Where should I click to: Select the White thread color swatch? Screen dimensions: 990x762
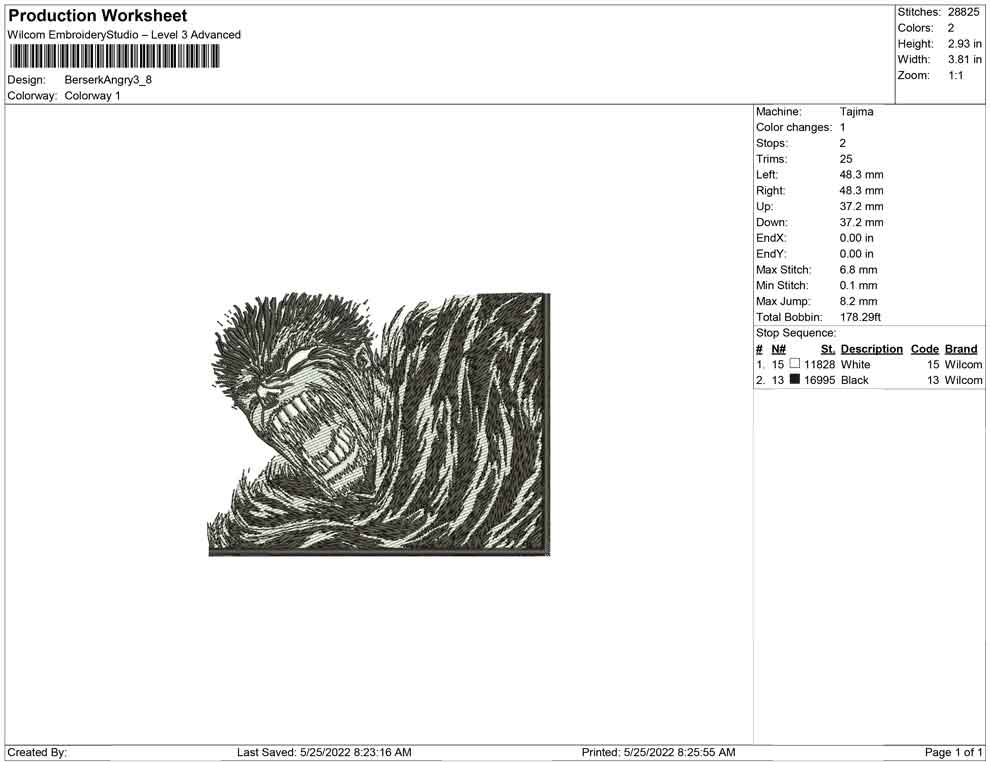(795, 364)
